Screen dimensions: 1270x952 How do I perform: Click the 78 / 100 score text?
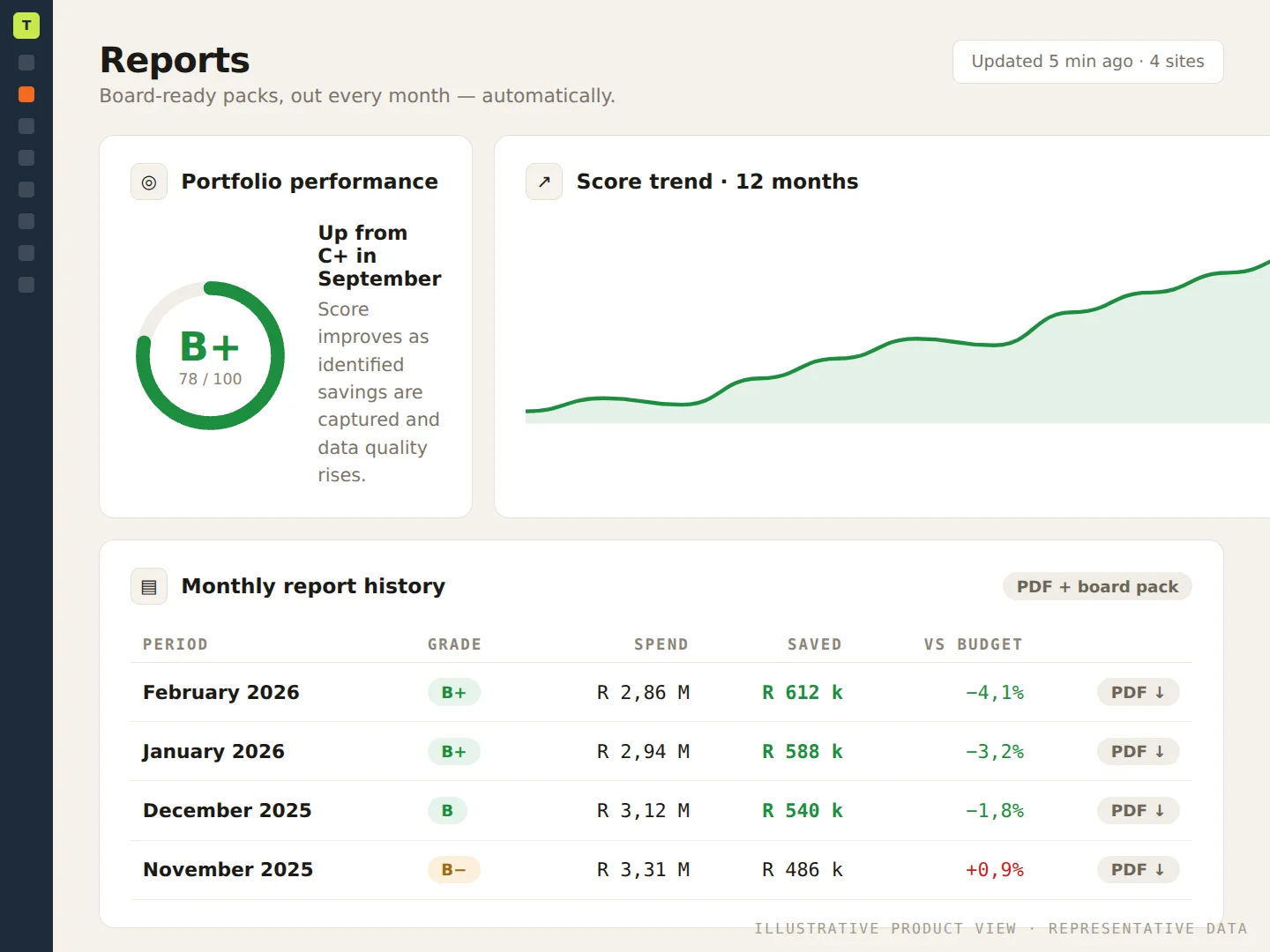(x=210, y=379)
